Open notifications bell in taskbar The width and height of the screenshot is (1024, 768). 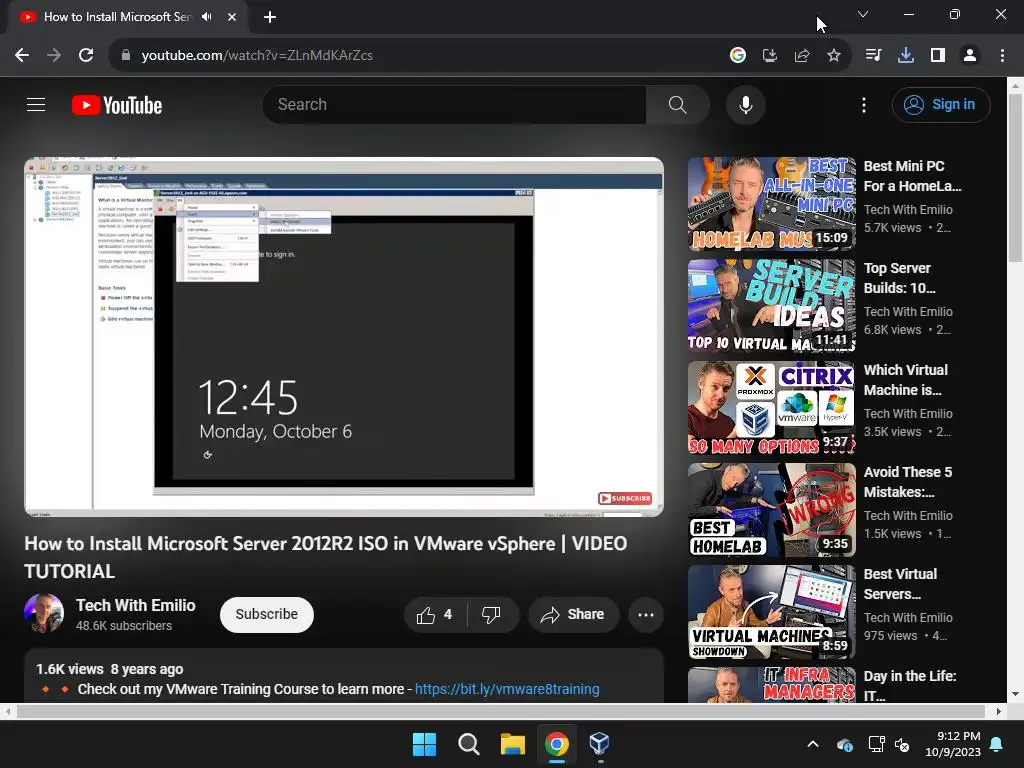(x=997, y=744)
